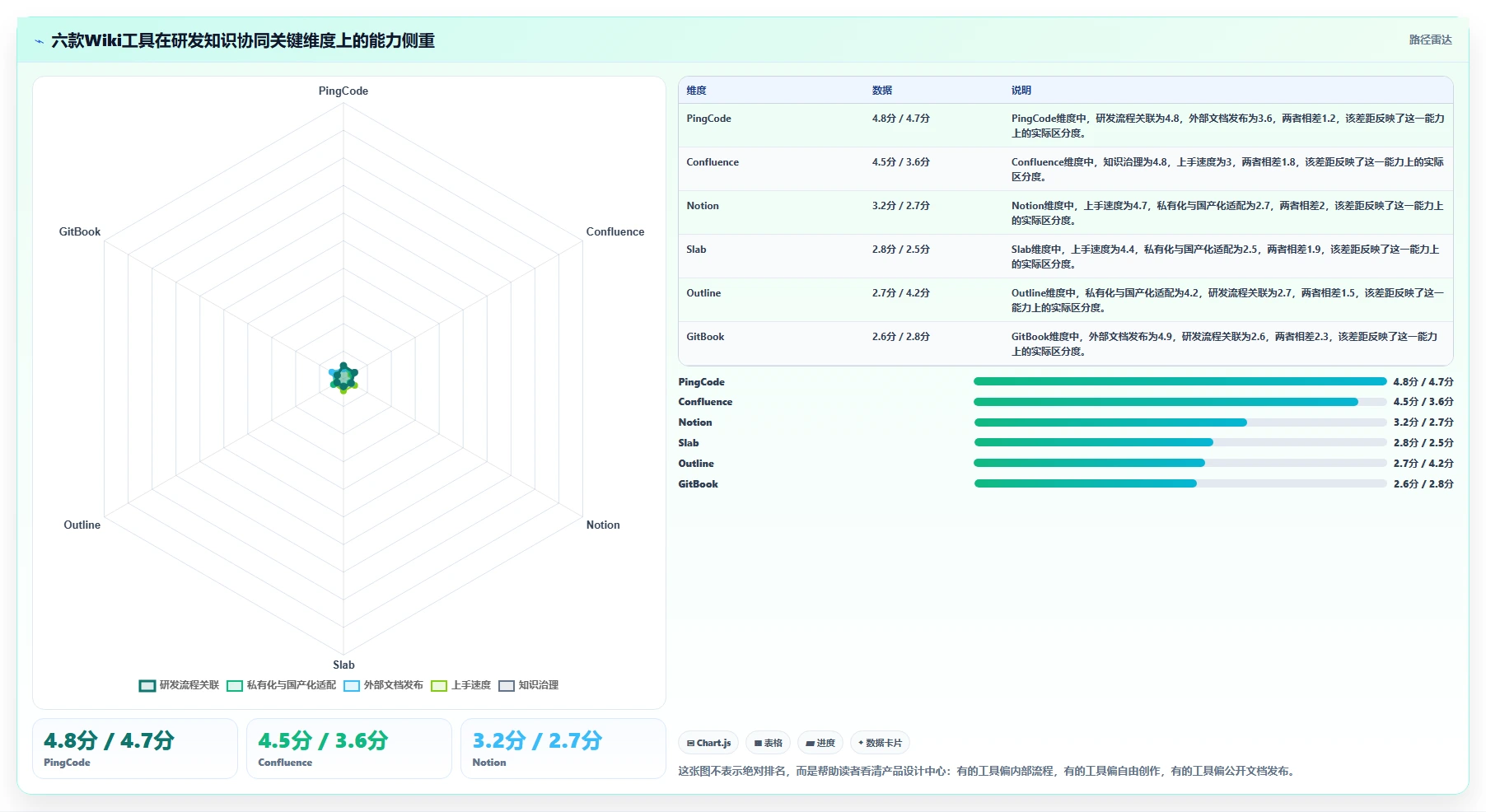
Task: Click the Notion progress bar
Action: [x=1180, y=422]
